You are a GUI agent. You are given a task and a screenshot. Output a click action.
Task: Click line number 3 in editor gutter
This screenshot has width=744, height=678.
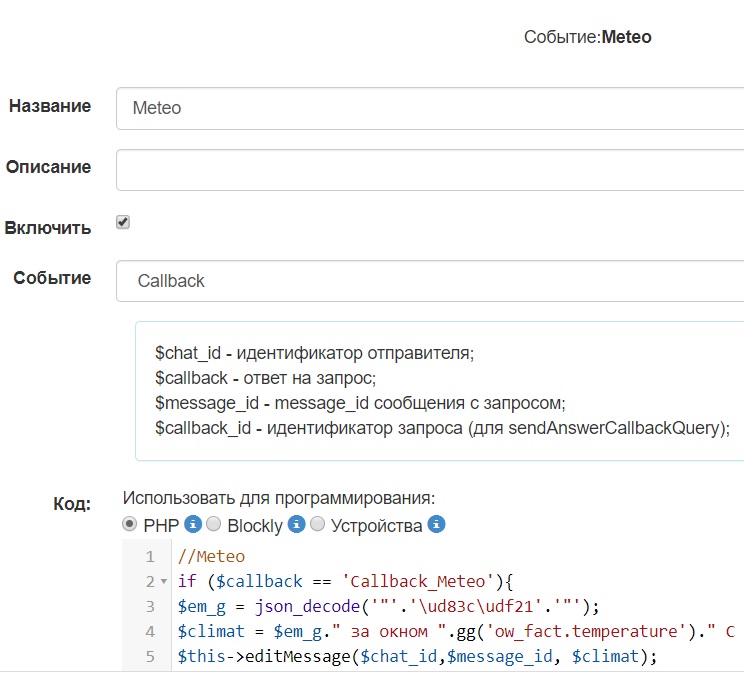[x=149, y=606]
